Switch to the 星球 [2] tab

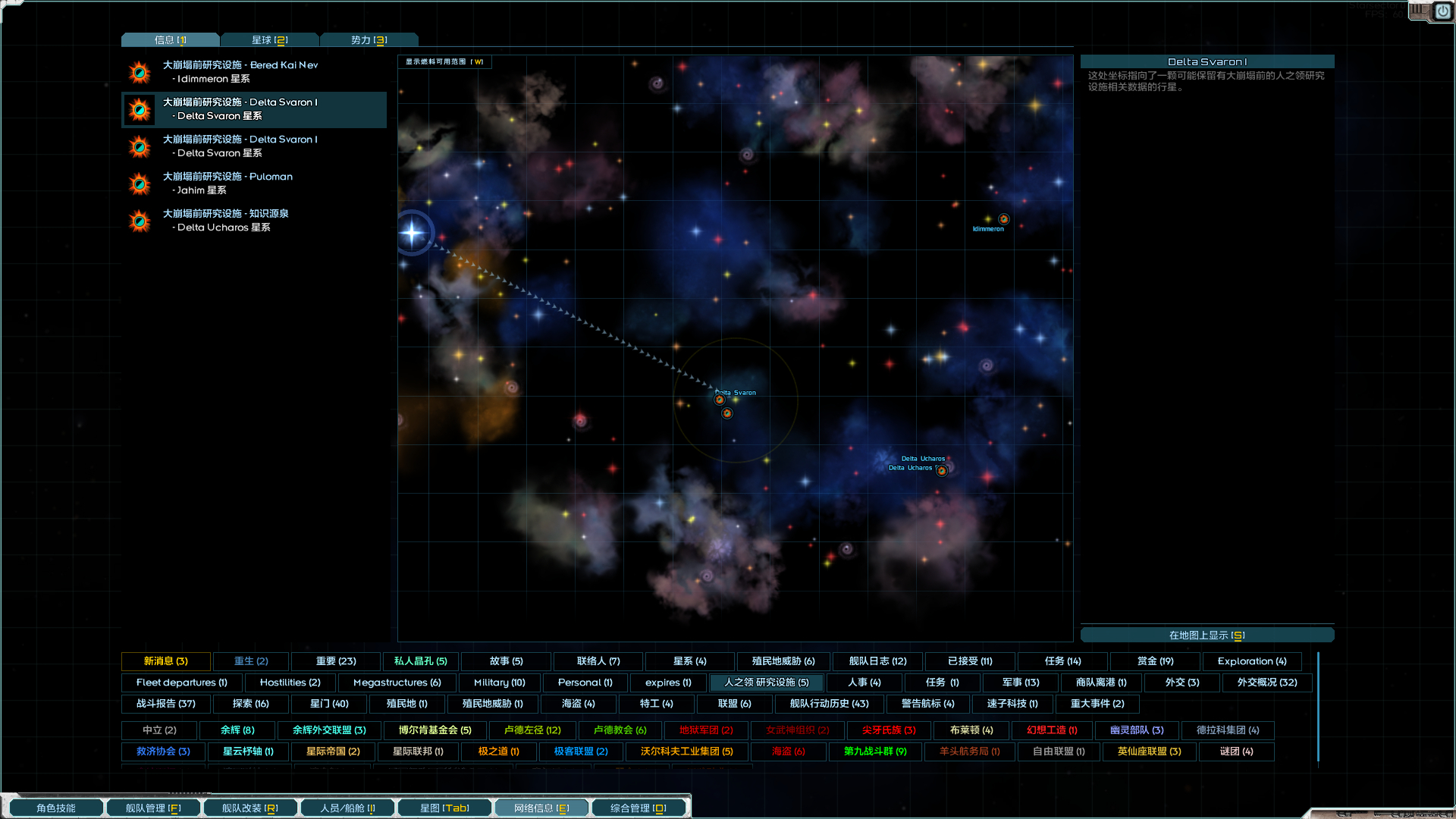(269, 40)
